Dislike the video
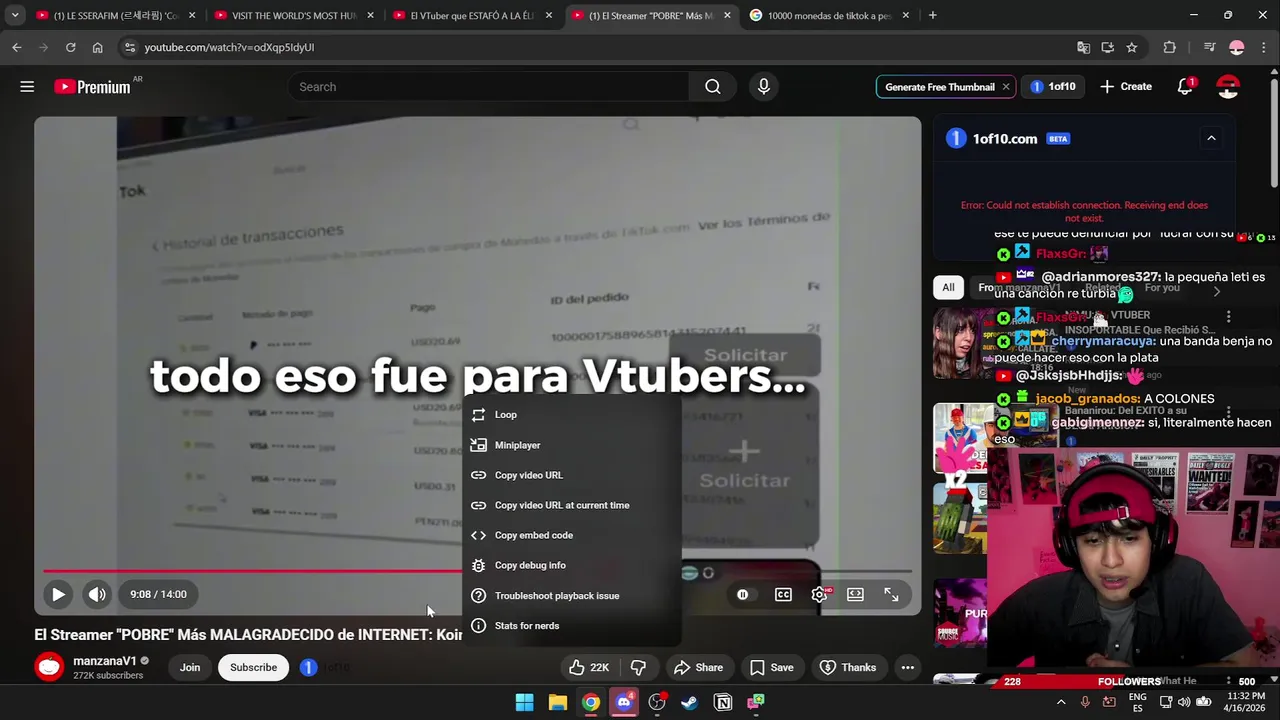The height and width of the screenshot is (720, 1280). 638,667
